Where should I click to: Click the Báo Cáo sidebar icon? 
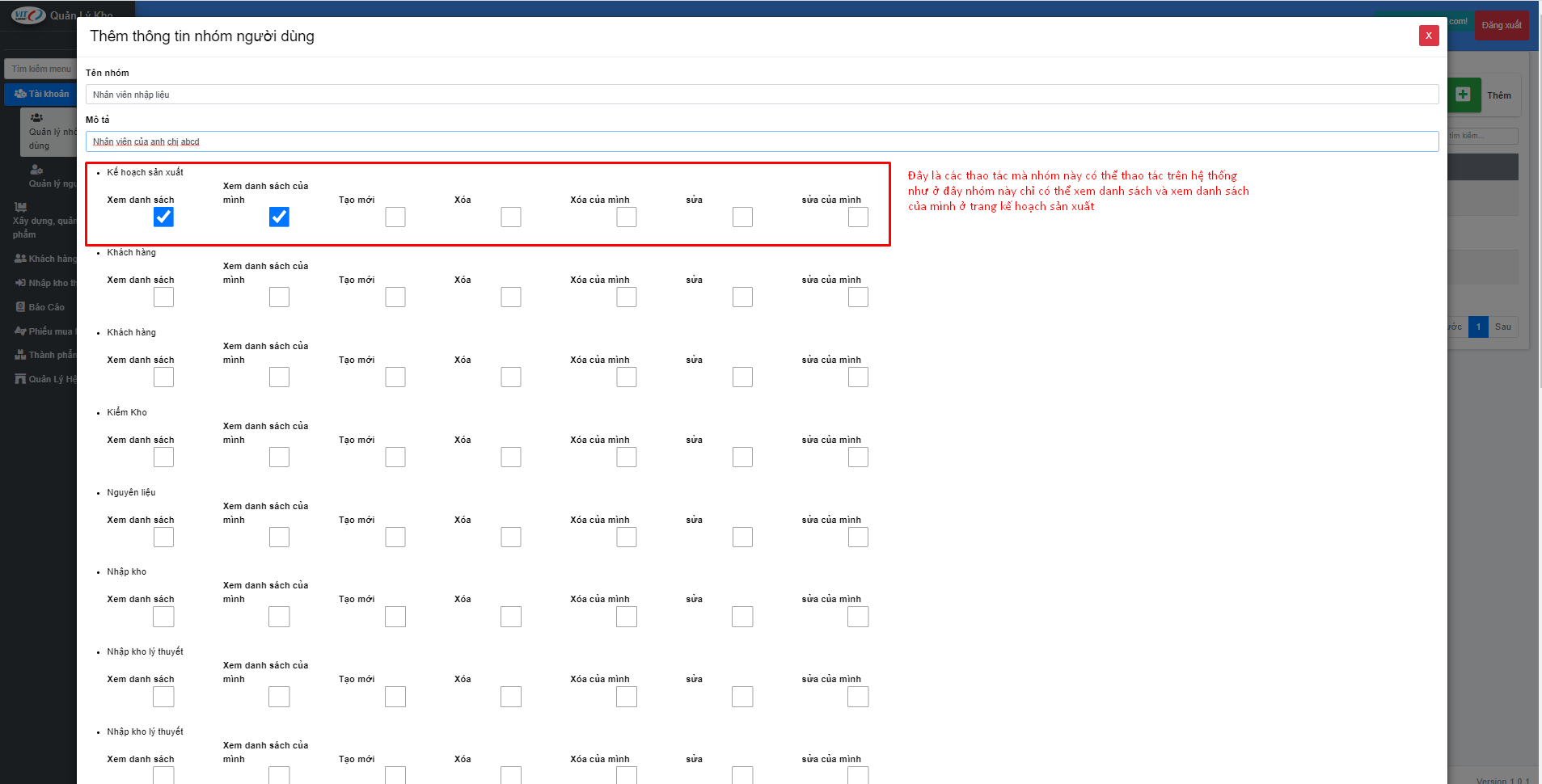coord(20,307)
